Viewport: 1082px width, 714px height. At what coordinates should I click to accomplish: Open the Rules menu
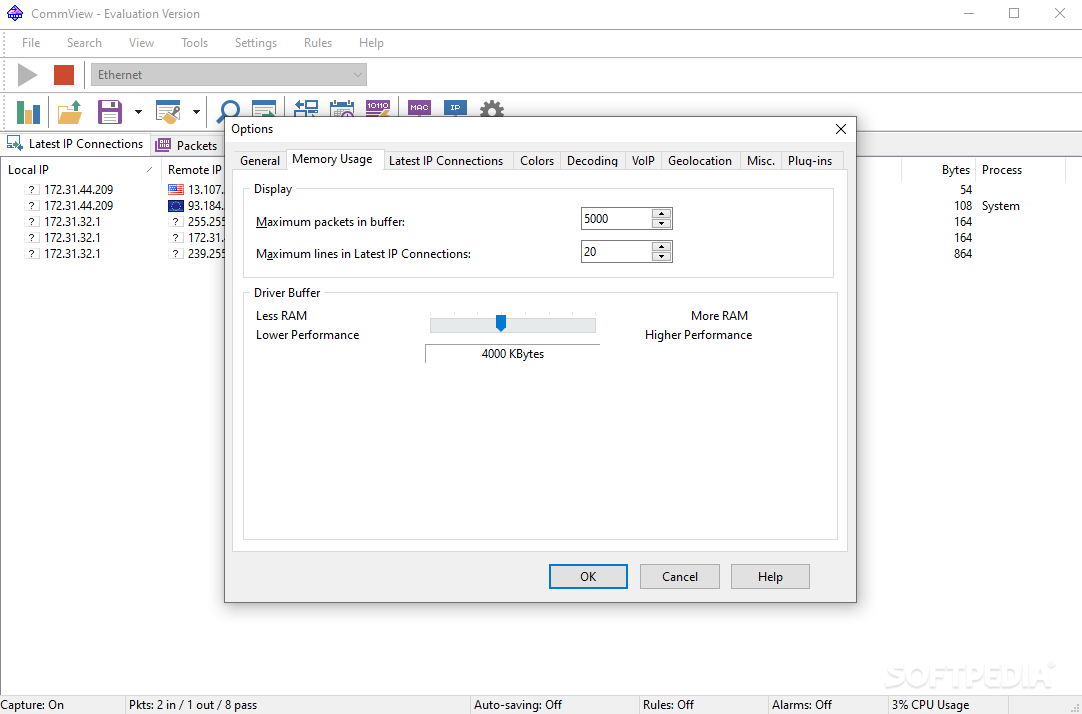pyautogui.click(x=318, y=43)
